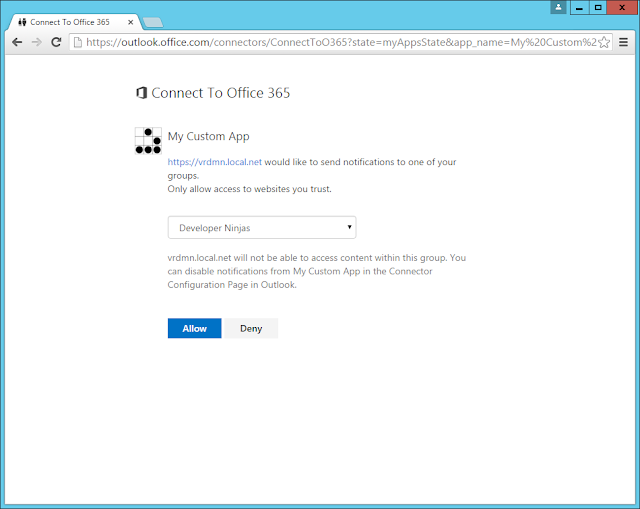
Task: Open the Chrome hamburger menu
Action: point(623,42)
